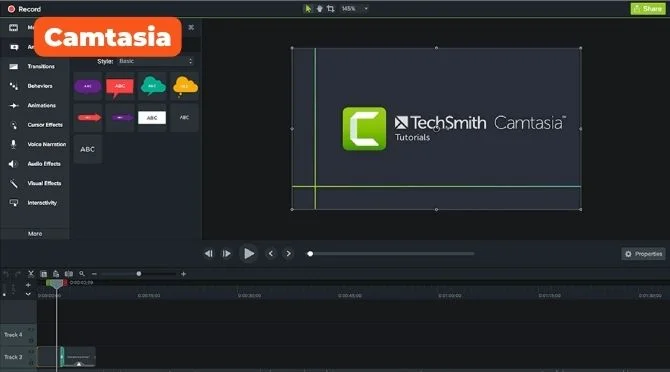Choose the white box ABC callout

click(152, 117)
